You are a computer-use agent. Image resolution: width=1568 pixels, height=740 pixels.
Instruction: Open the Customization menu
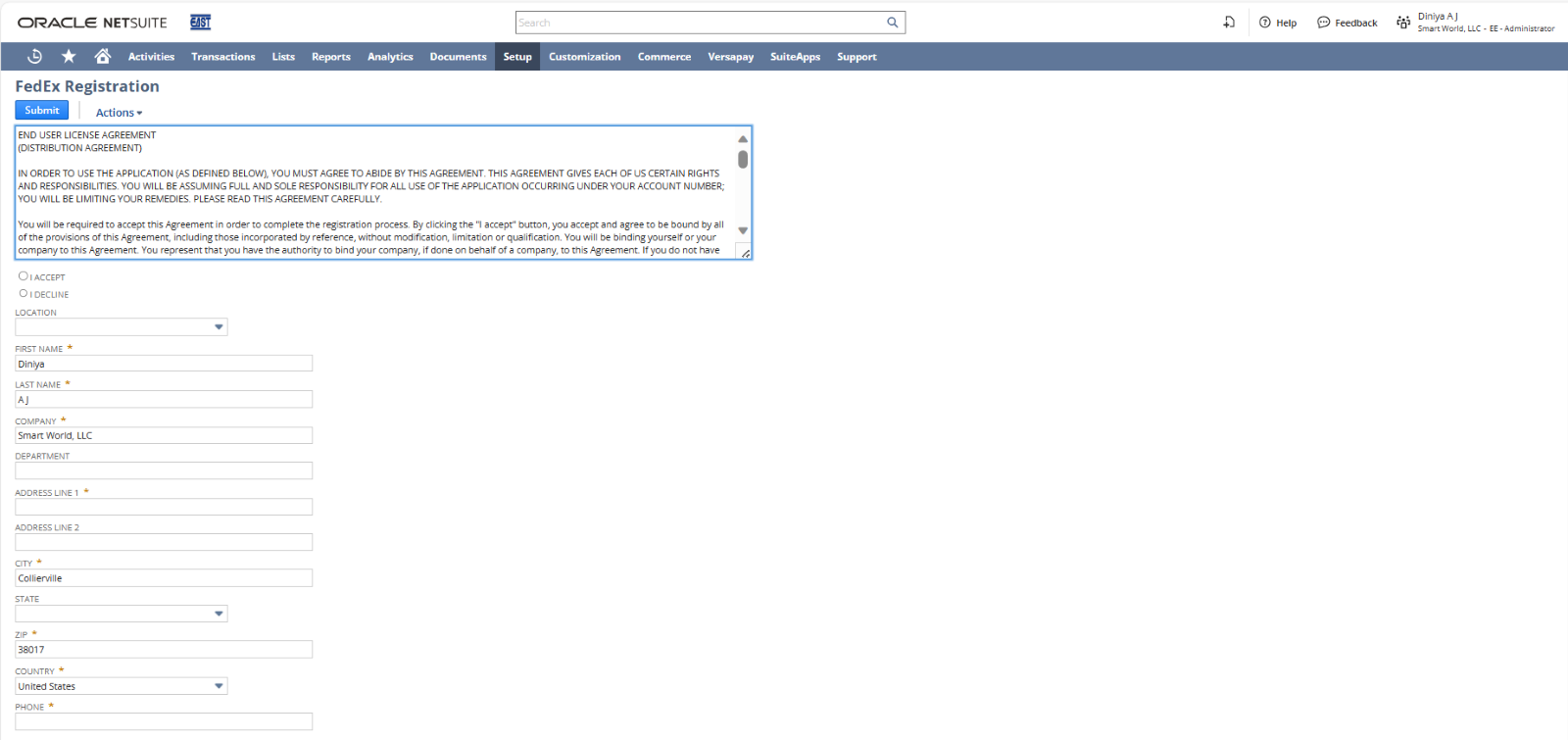[584, 57]
